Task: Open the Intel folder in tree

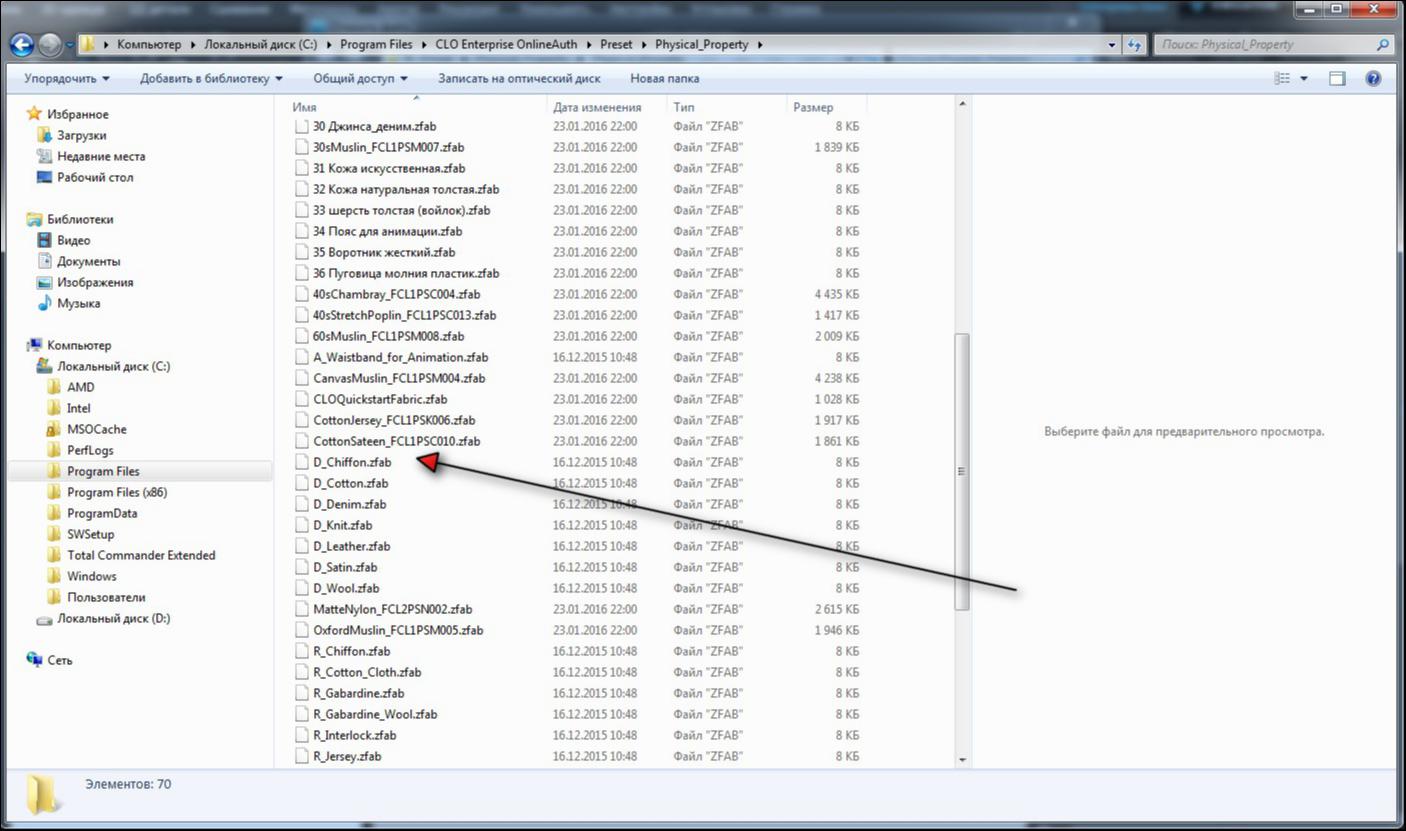Action: click(79, 408)
